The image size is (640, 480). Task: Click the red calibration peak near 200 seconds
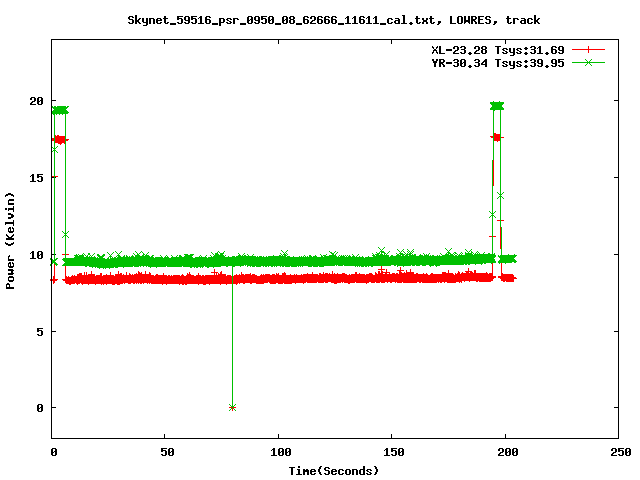[x=497, y=138]
